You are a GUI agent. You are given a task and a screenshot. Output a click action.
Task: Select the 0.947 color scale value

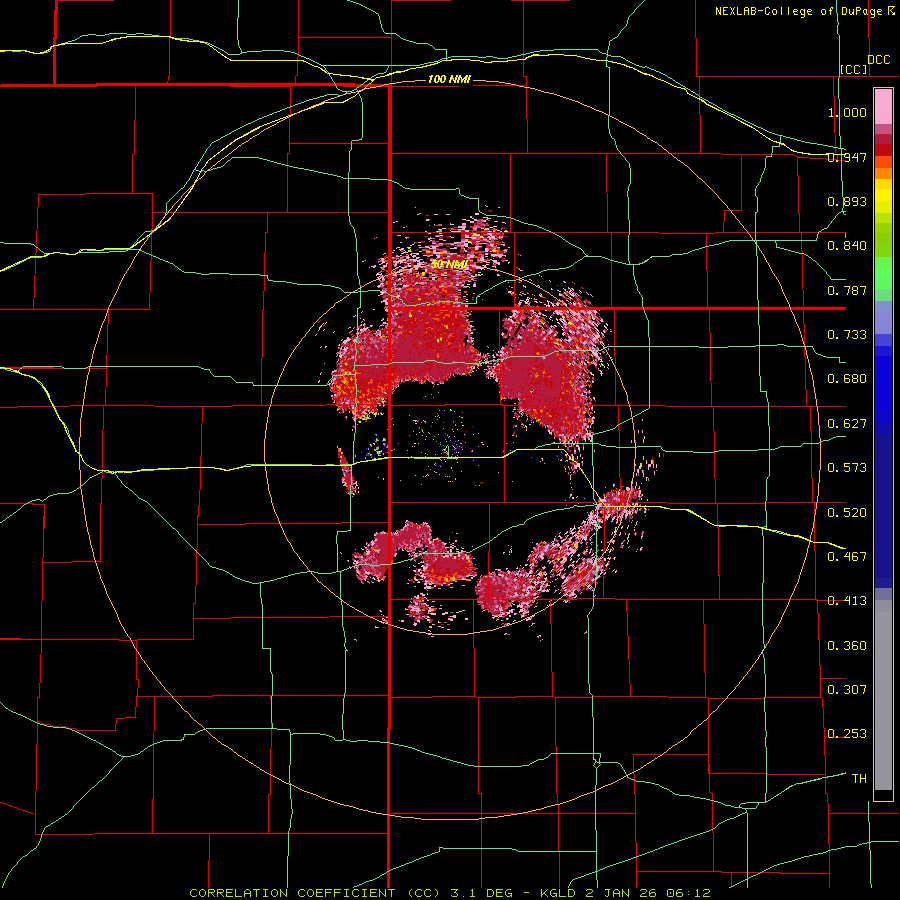pyautogui.click(x=847, y=157)
